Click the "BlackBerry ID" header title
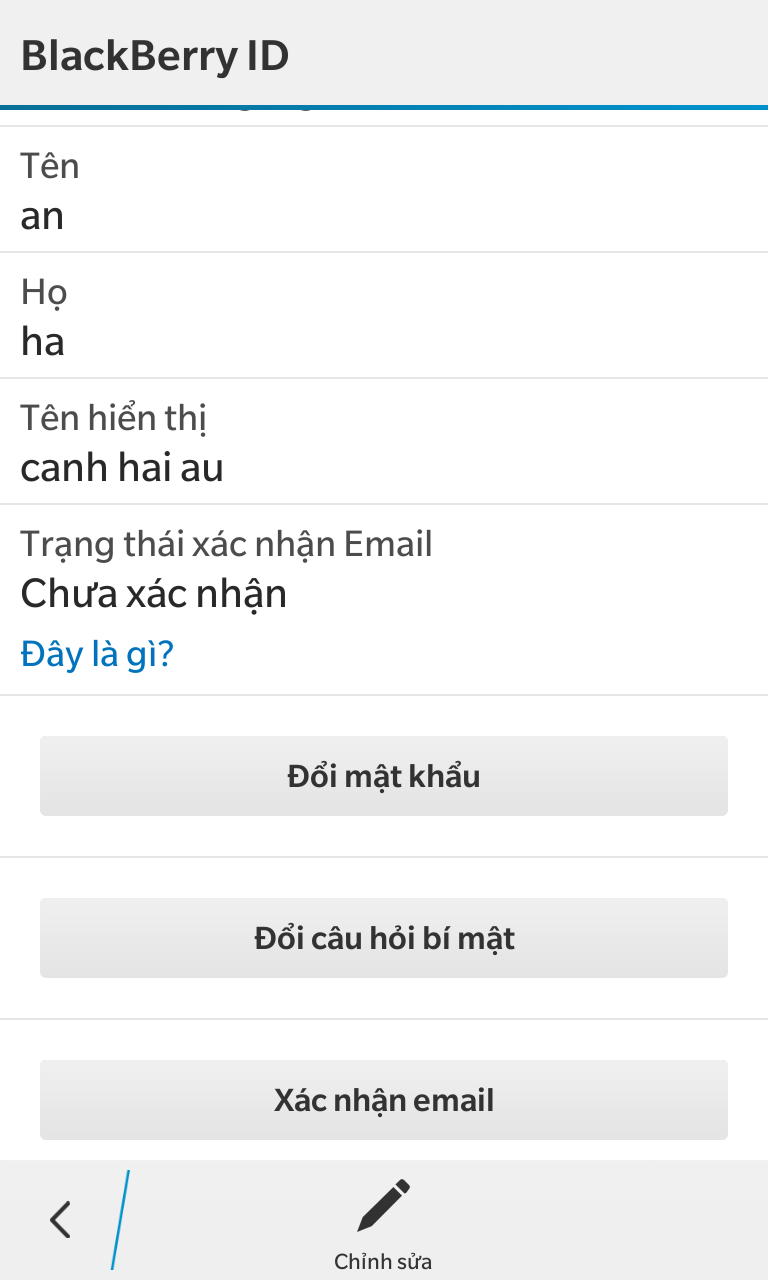 coord(155,55)
